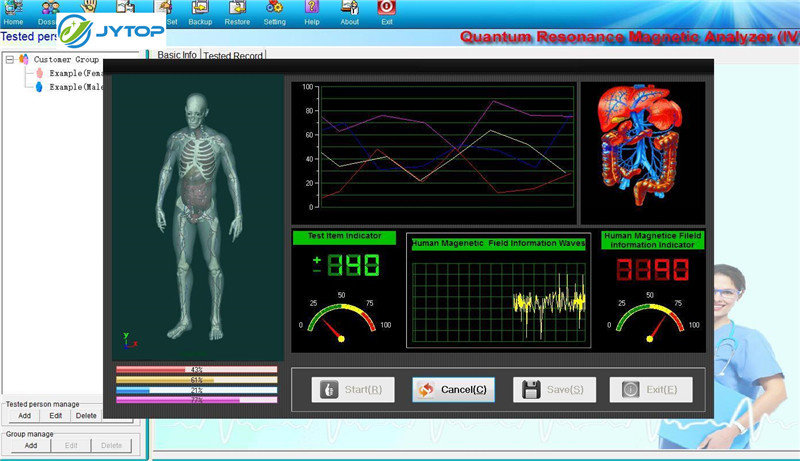Open the Home toolbar item

[13, 13]
